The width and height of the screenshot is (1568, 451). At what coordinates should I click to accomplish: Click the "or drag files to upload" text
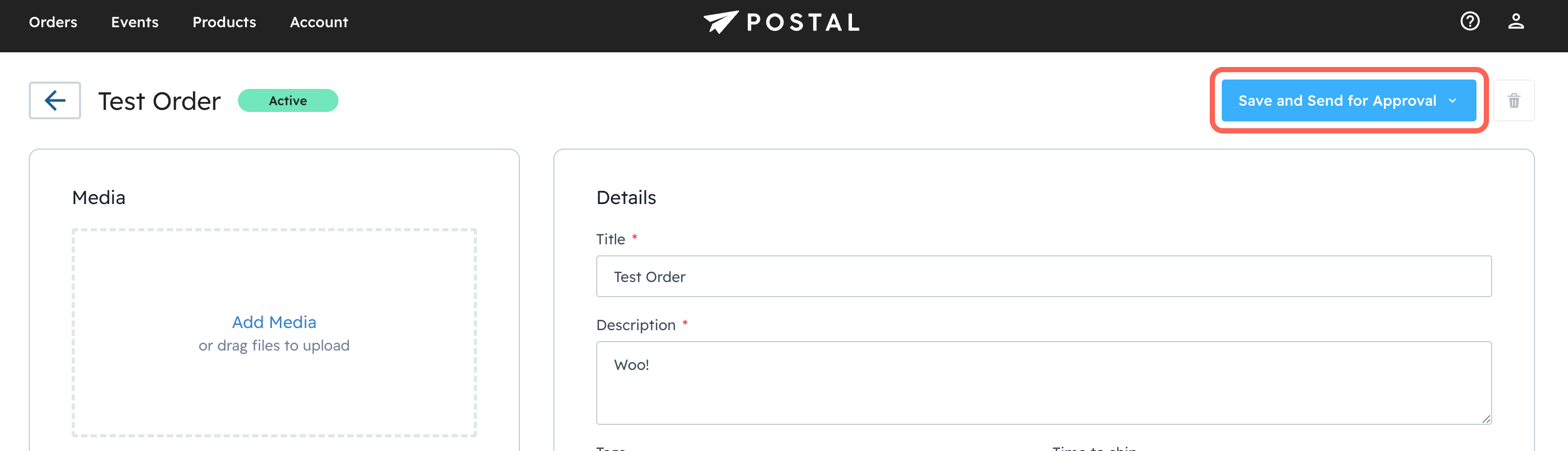274,346
